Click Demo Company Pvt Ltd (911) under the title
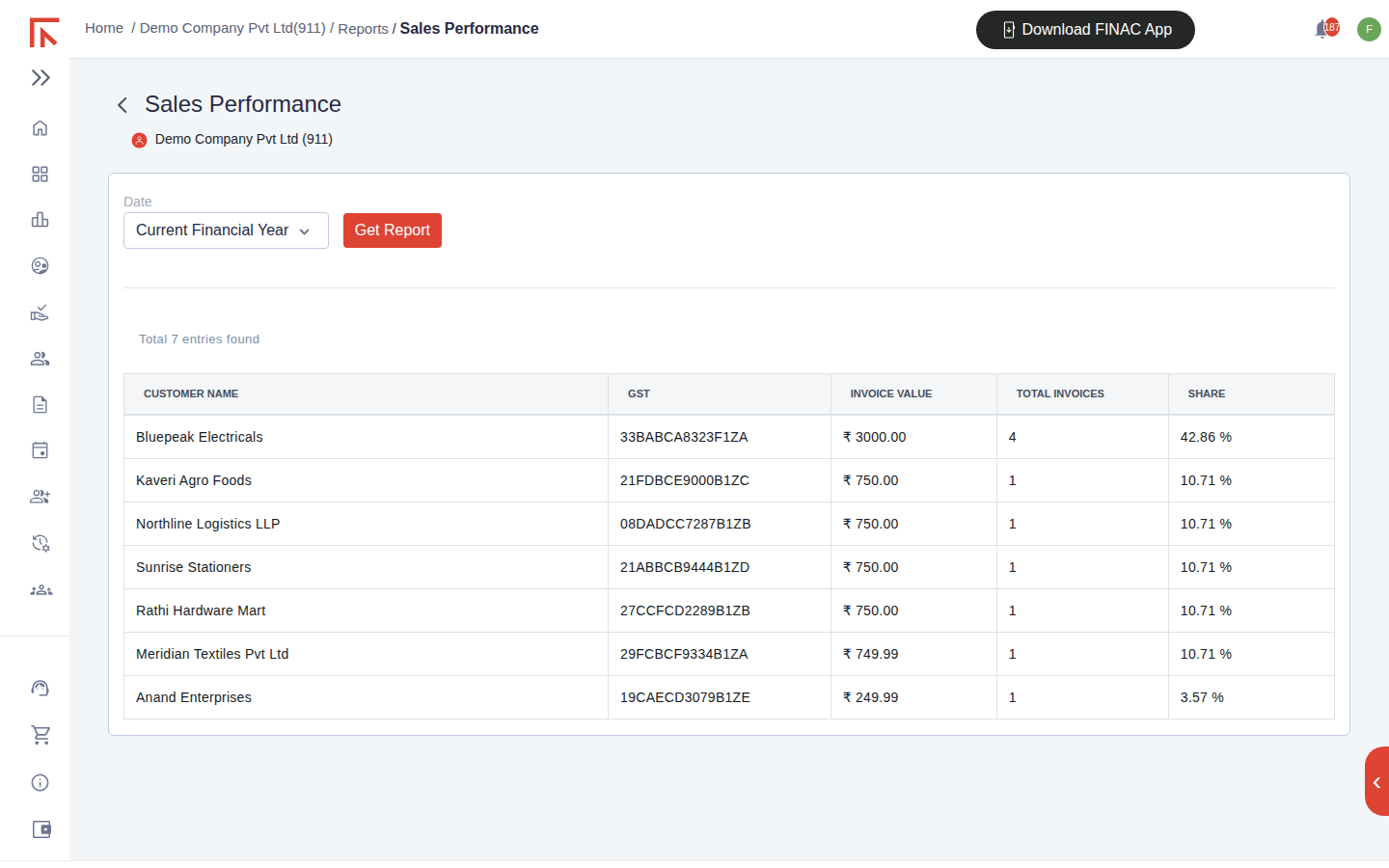Image resolution: width=1389 pixels, height=868 pixels. tap(244, 139)
